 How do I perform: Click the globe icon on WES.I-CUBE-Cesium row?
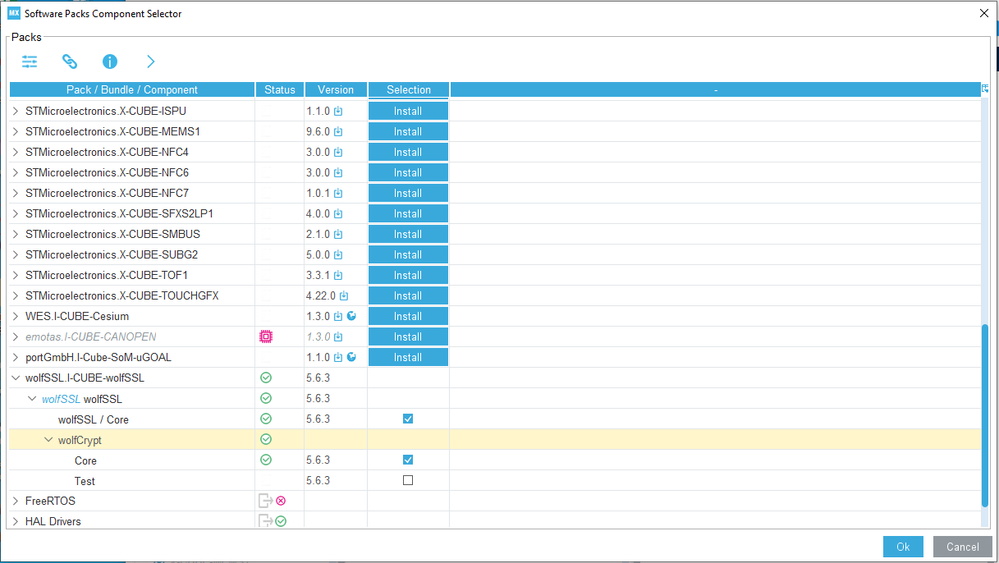352,316
